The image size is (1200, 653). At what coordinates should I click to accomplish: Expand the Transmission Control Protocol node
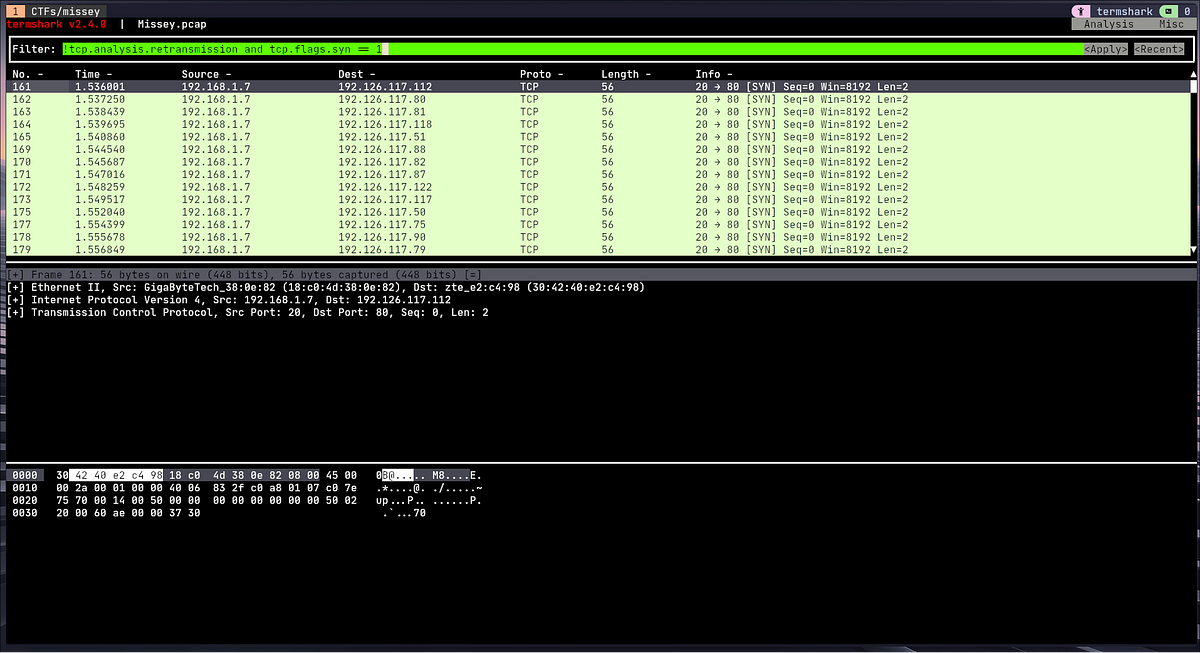[x=16, y=313]
